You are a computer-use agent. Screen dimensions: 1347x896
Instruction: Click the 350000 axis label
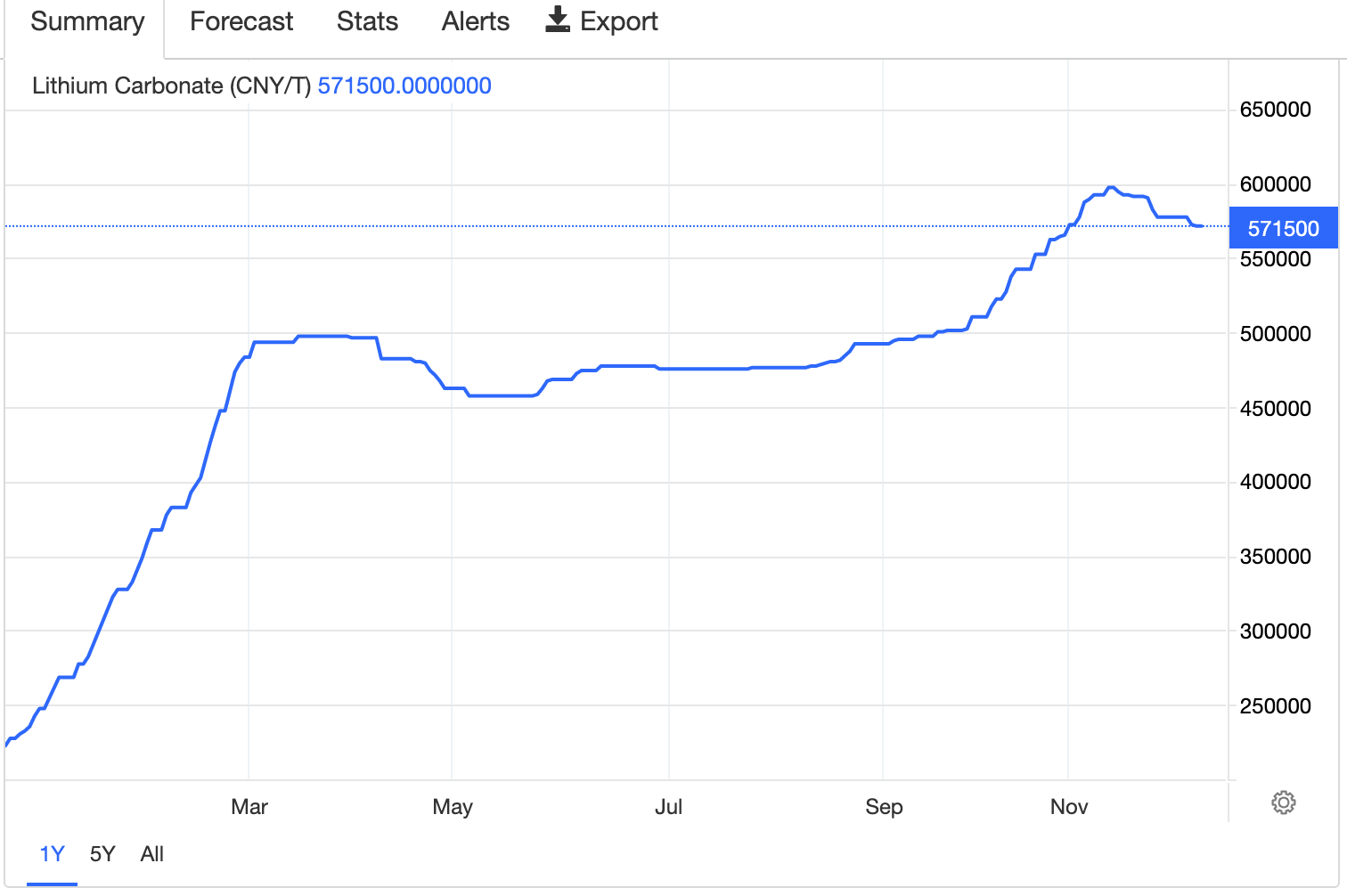[x=1276, y=557]
